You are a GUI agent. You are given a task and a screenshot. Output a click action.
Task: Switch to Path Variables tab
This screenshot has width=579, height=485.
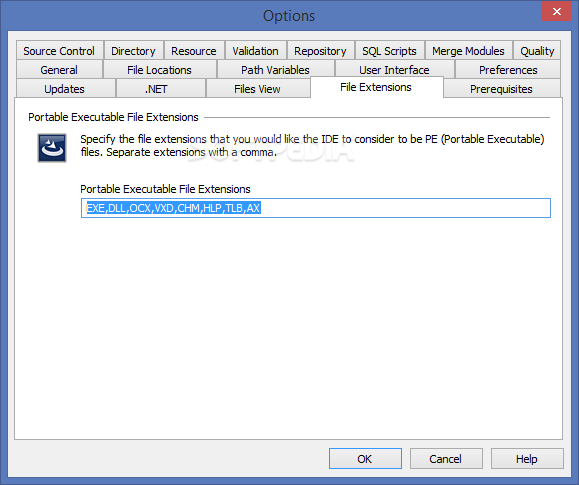[x=275, y=70]
